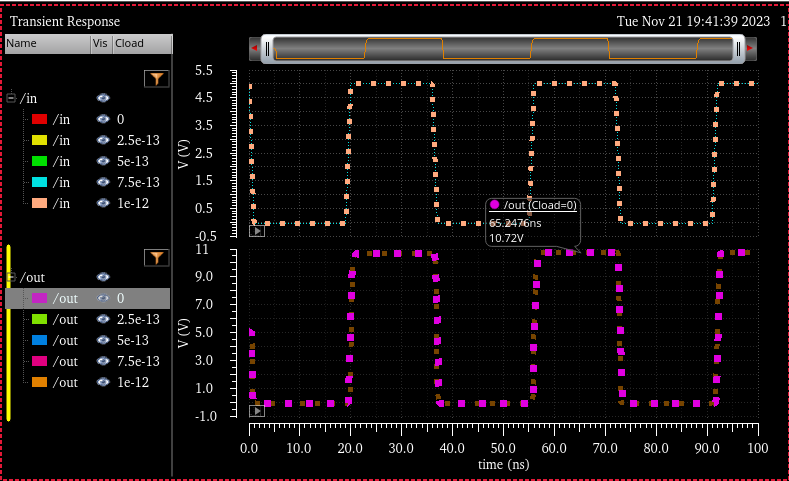Click the filter icon above the /in group

pos(157,78)
